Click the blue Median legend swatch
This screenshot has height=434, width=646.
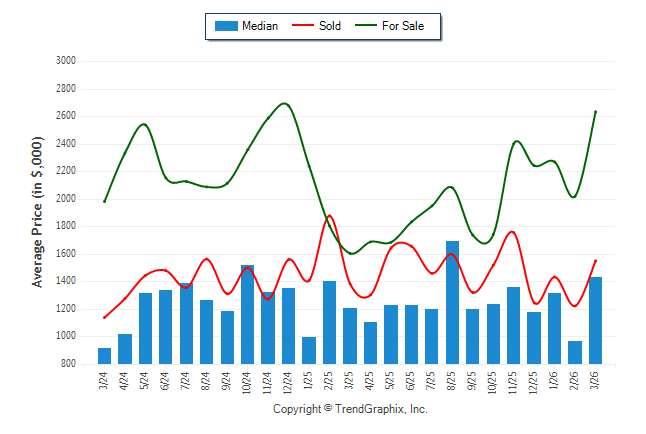[x=225, y=26]
